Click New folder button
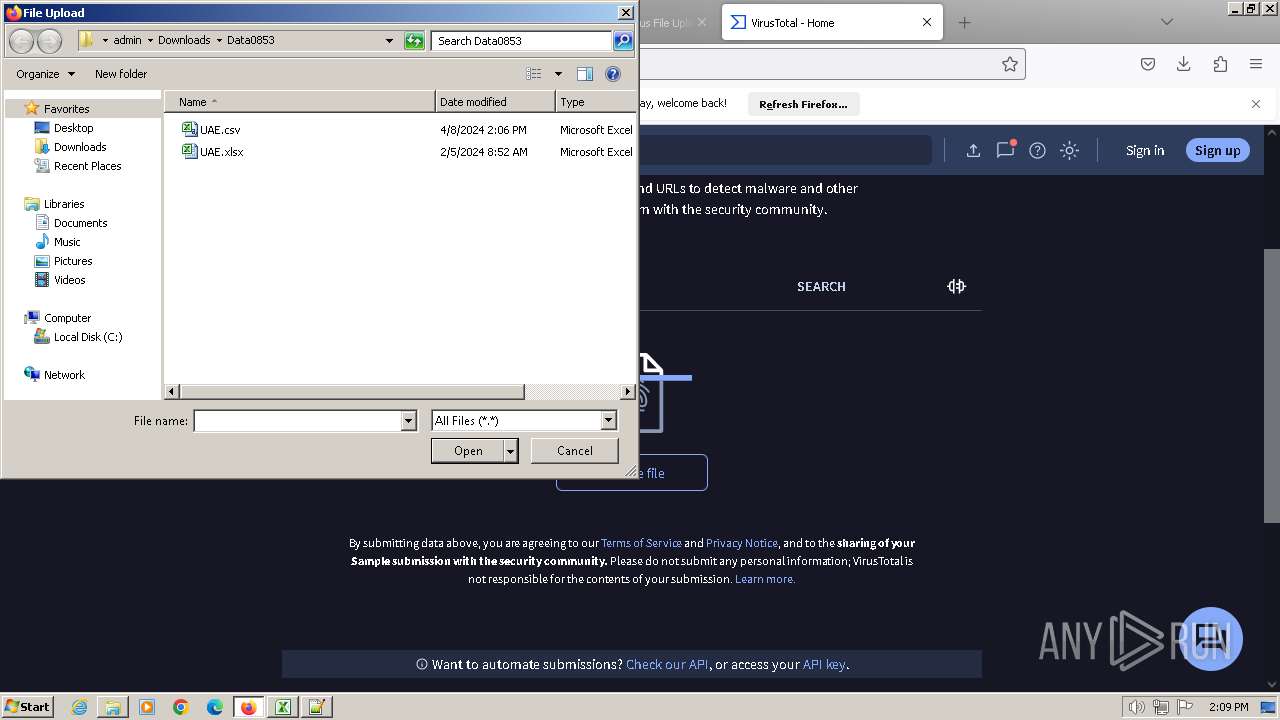The image size is (1280, 720). (121, 74)
